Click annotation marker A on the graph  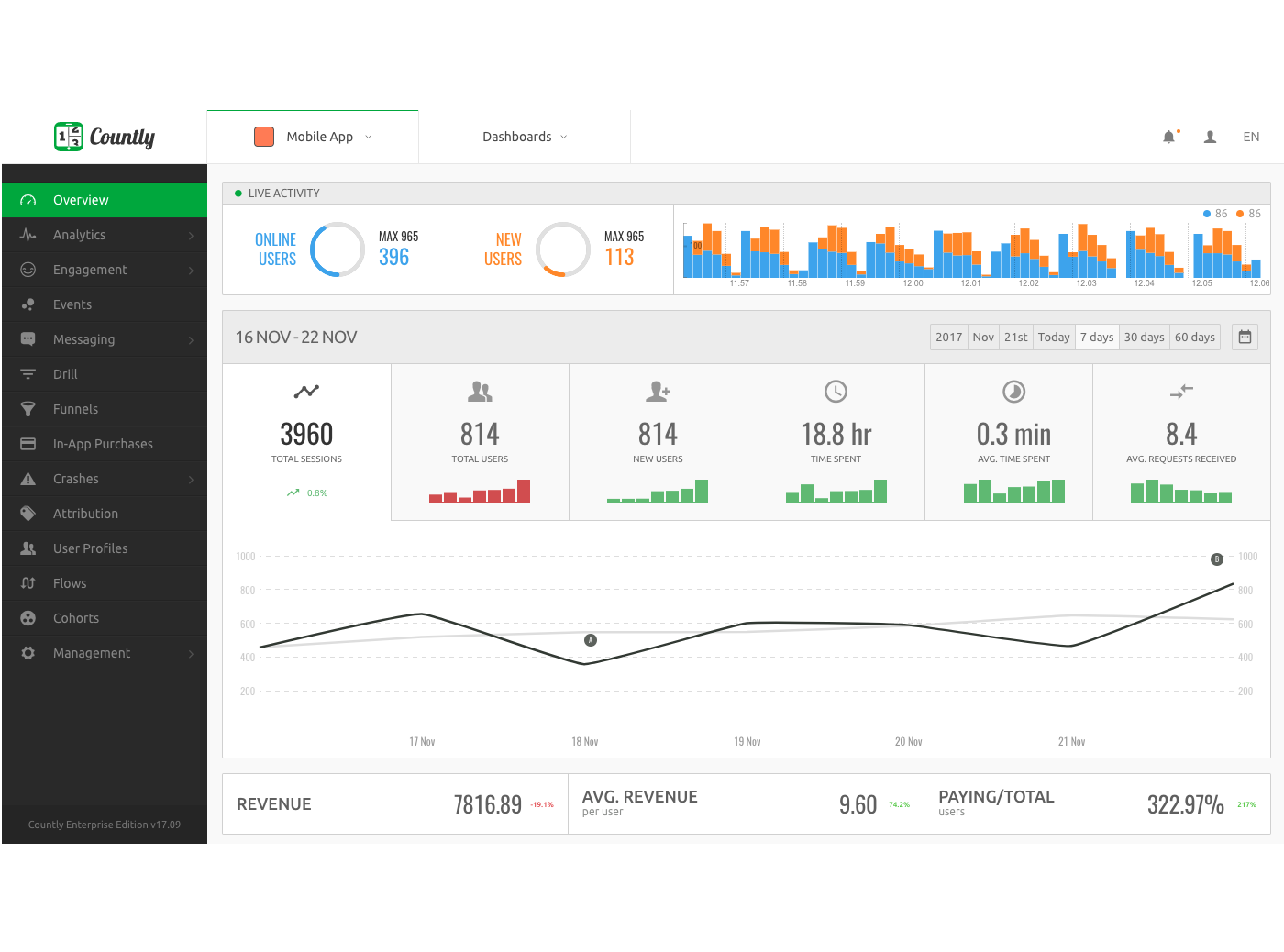[591, 640]
